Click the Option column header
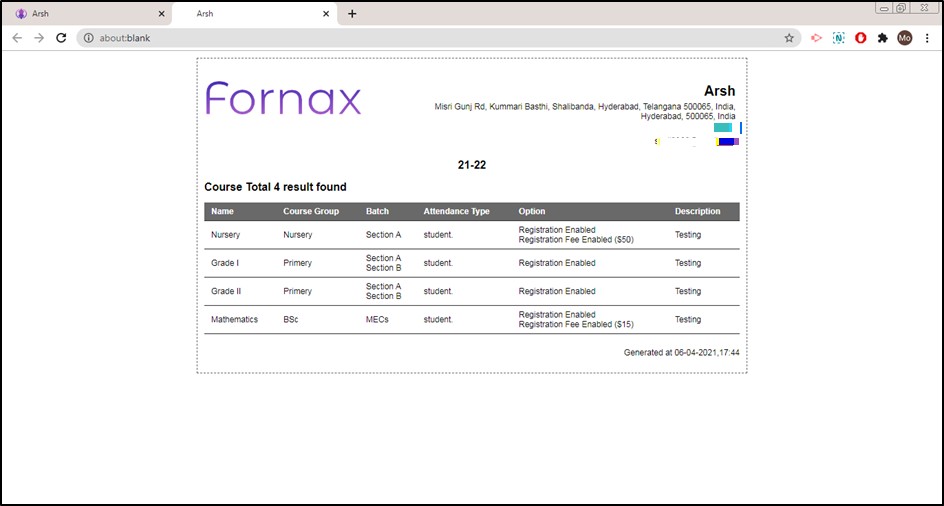Viewport: 944px width, 506px height. [x=532, y=211]
